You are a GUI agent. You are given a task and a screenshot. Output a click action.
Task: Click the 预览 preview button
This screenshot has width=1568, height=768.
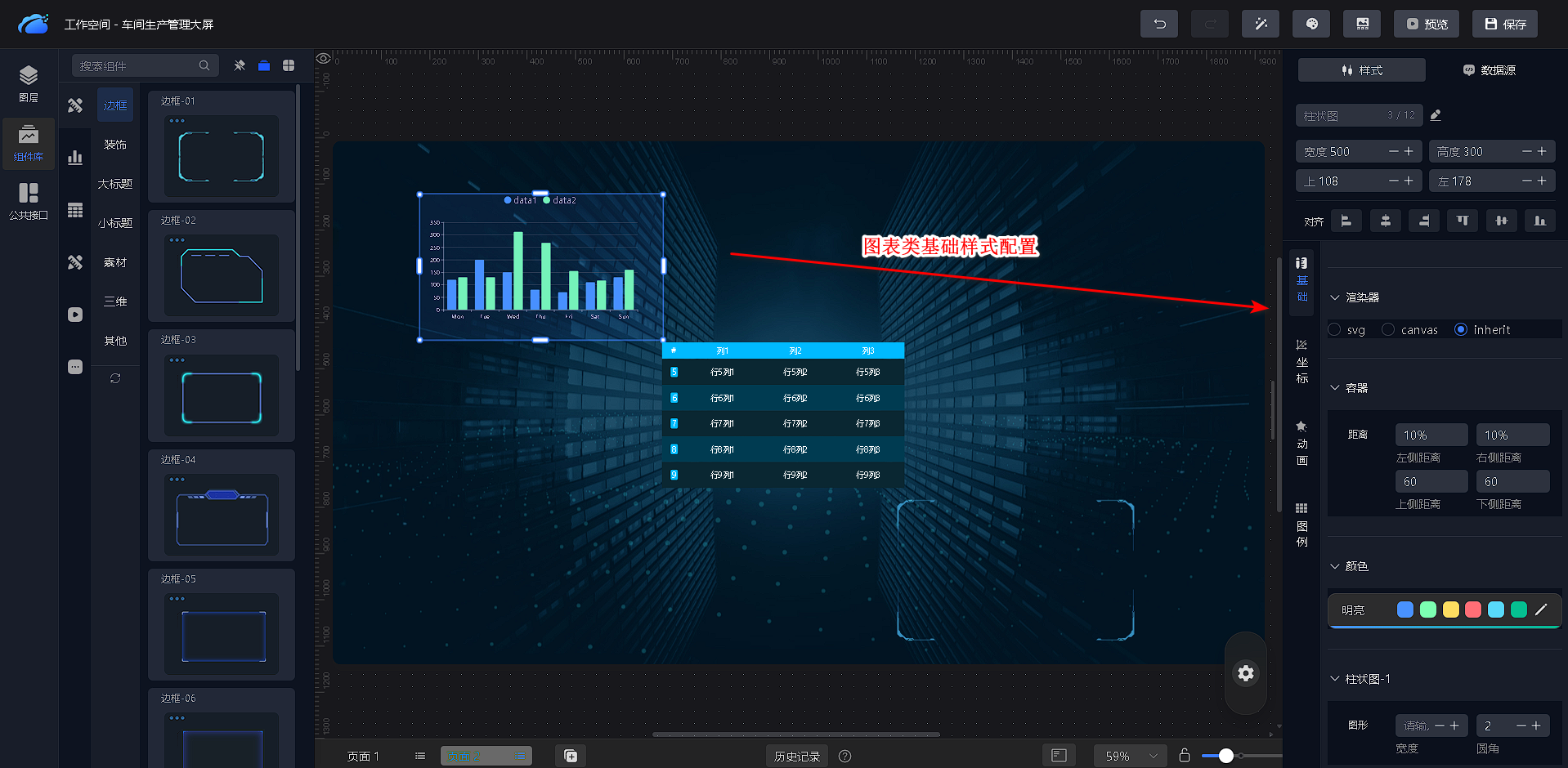1426,24
